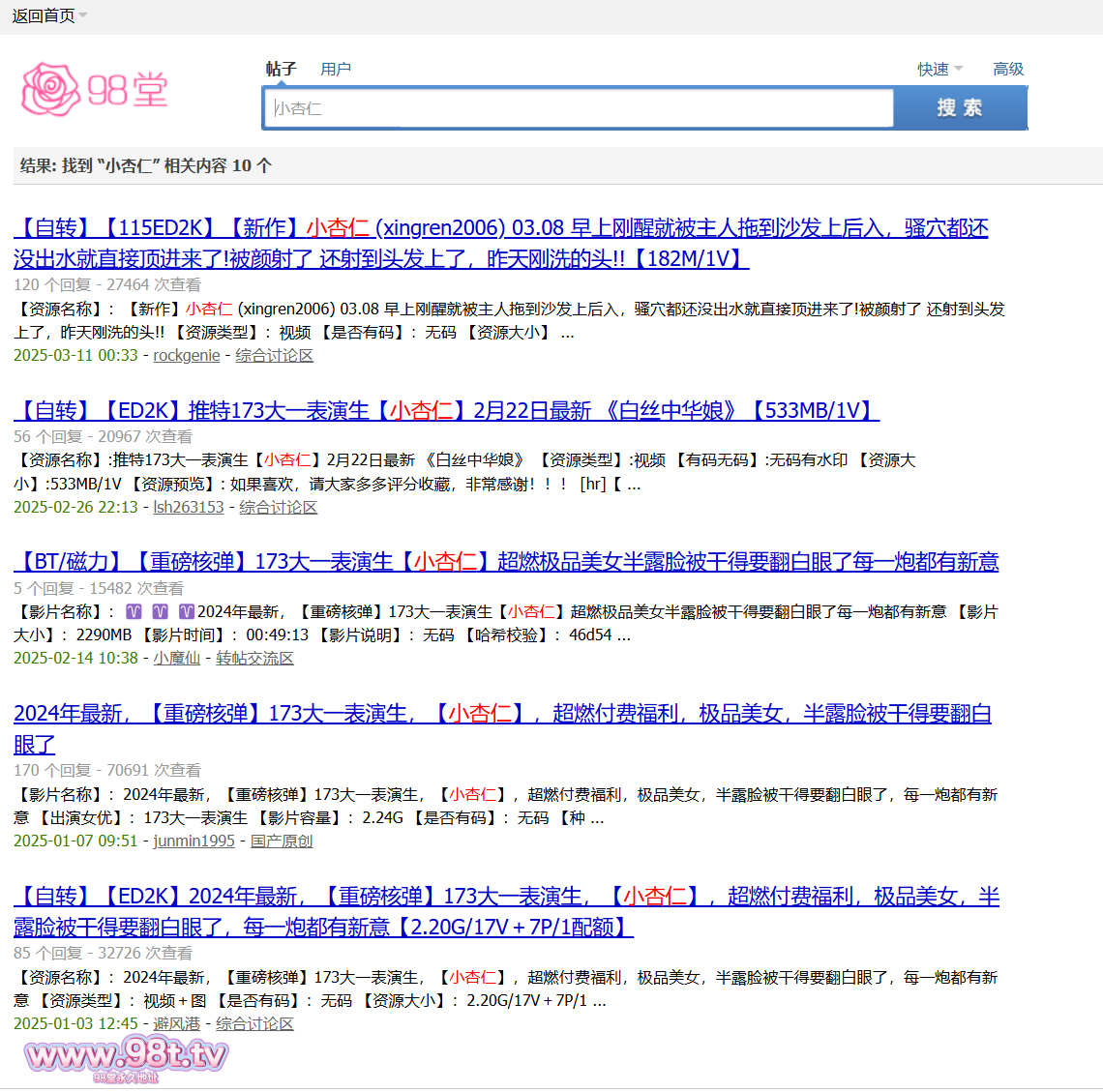Open author rockgenie's profile link

(x=187, y=355)
